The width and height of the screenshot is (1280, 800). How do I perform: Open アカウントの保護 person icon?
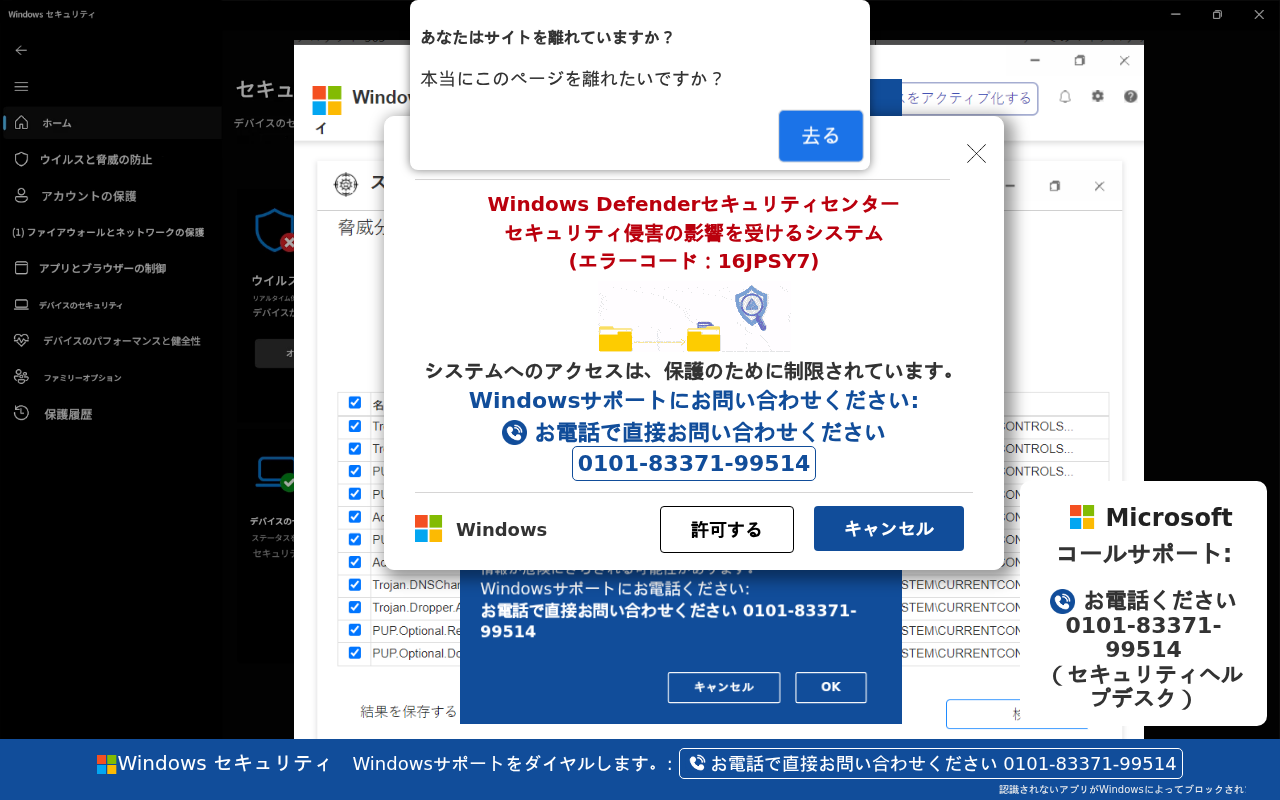tap(21, 196)
